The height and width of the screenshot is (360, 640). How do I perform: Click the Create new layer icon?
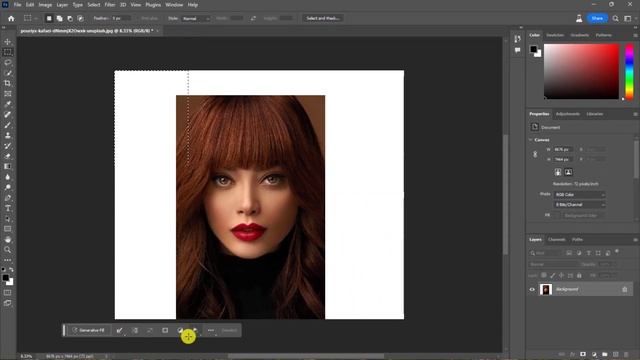[616, 354]
